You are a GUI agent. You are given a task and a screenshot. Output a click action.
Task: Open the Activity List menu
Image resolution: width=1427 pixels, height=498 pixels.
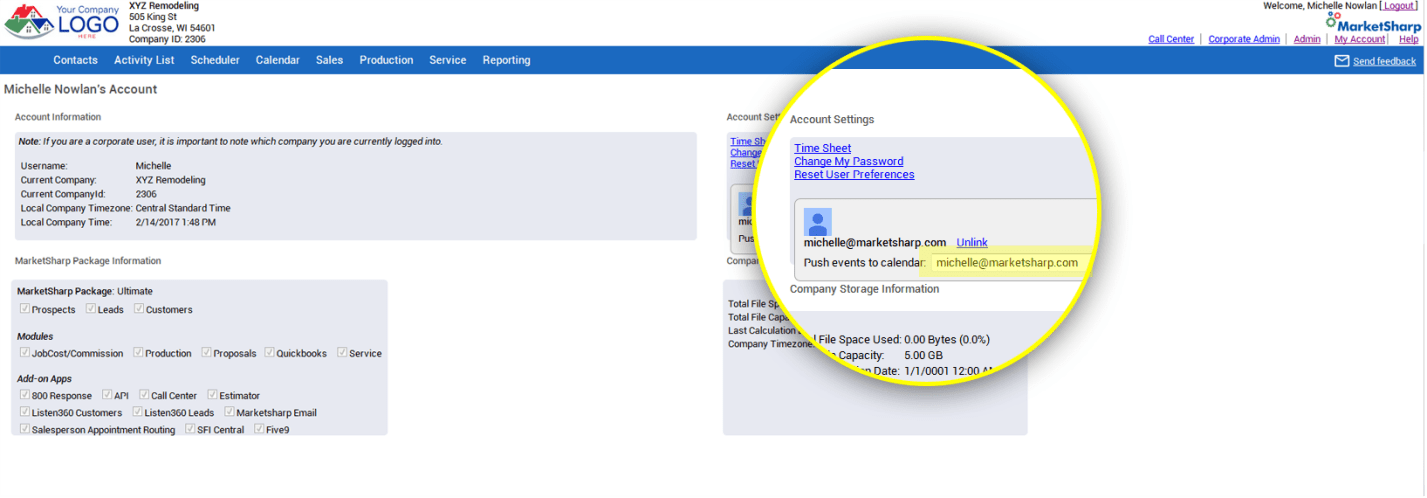(x=144, y=60)
